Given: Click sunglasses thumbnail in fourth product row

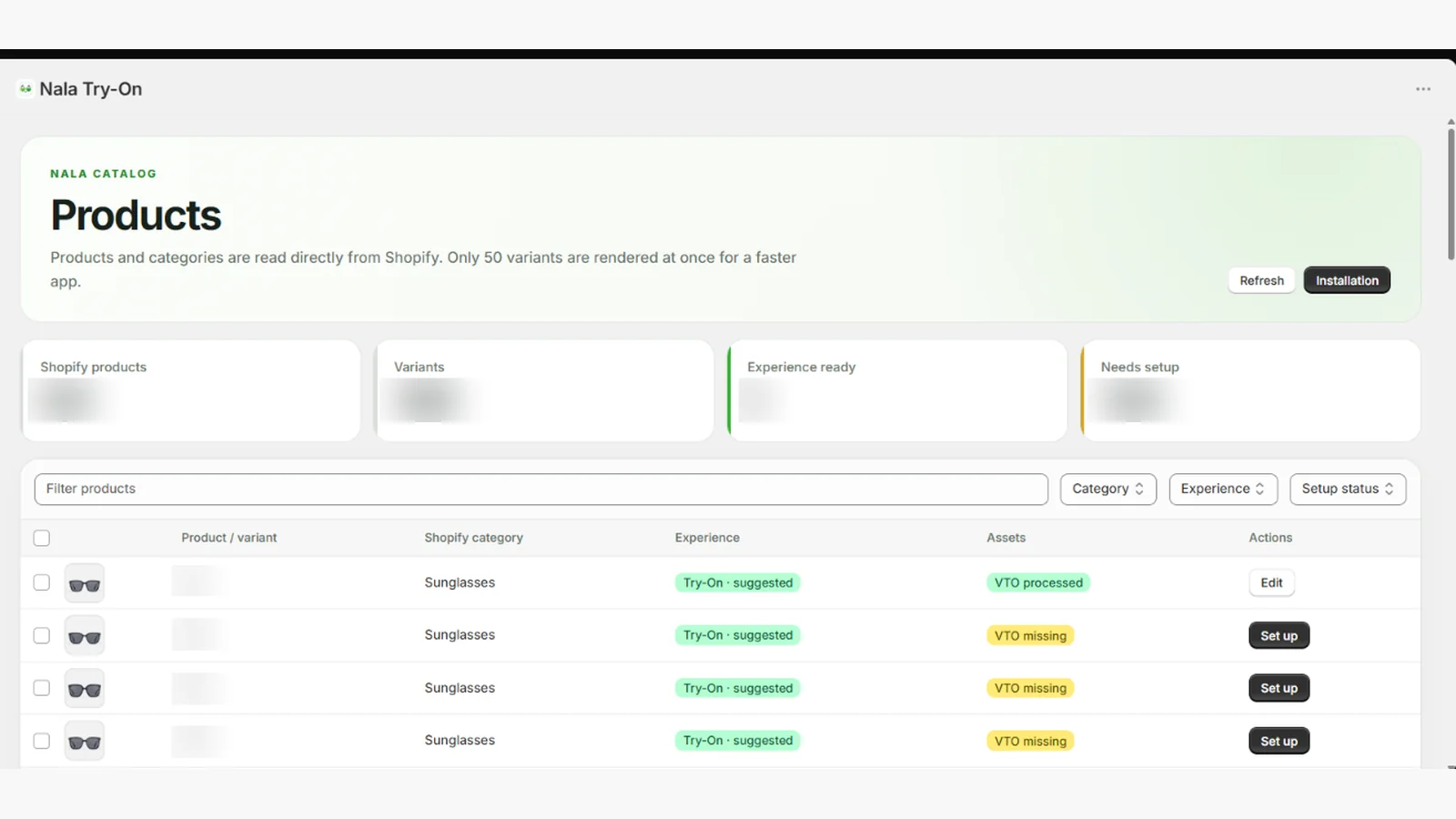Looking at the screenshot, I should [x=85, y=741].
